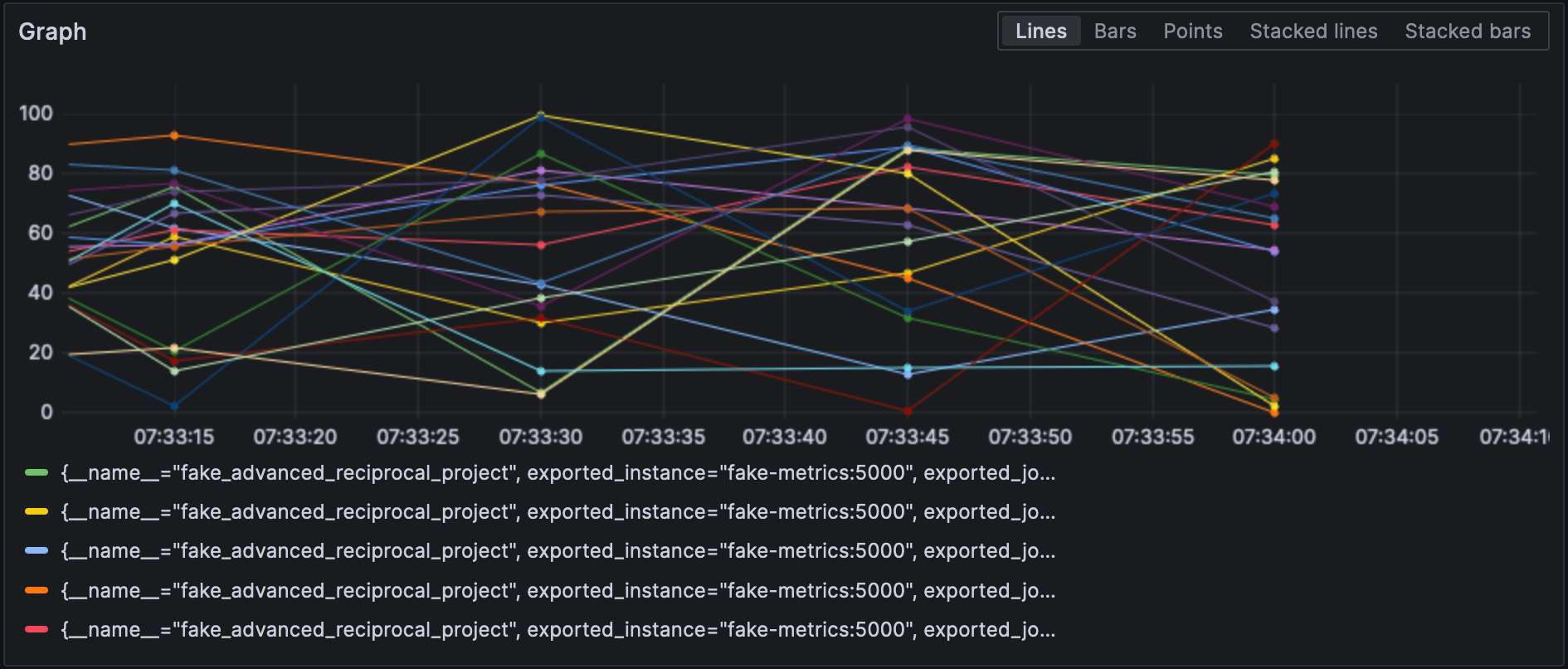This screenshot has width=1568, height=669.
Task: Click the yellow legend color swatch
Action: click(37, 512)
